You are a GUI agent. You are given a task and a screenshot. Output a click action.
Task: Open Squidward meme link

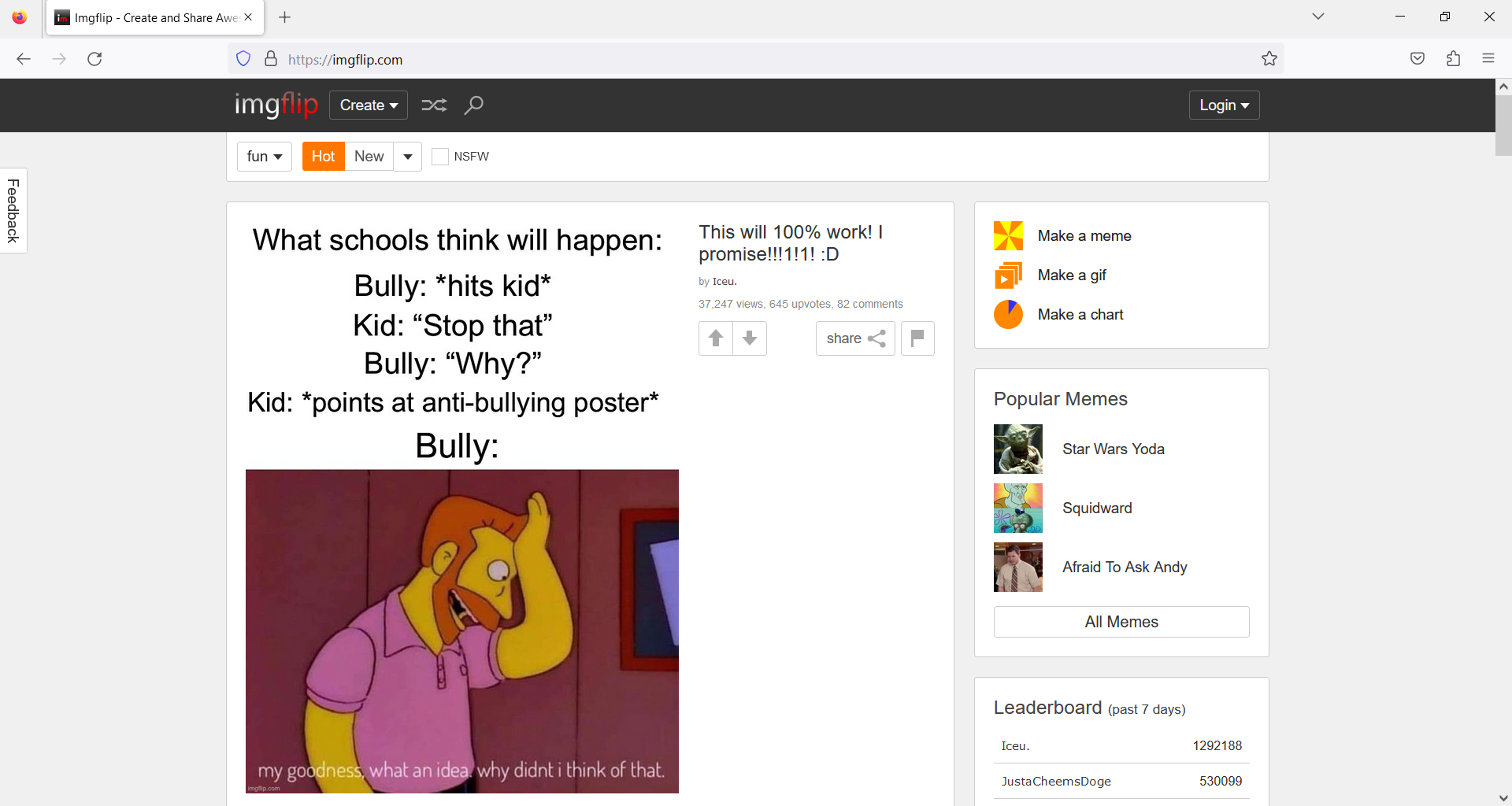click(x=1097, y=508)
